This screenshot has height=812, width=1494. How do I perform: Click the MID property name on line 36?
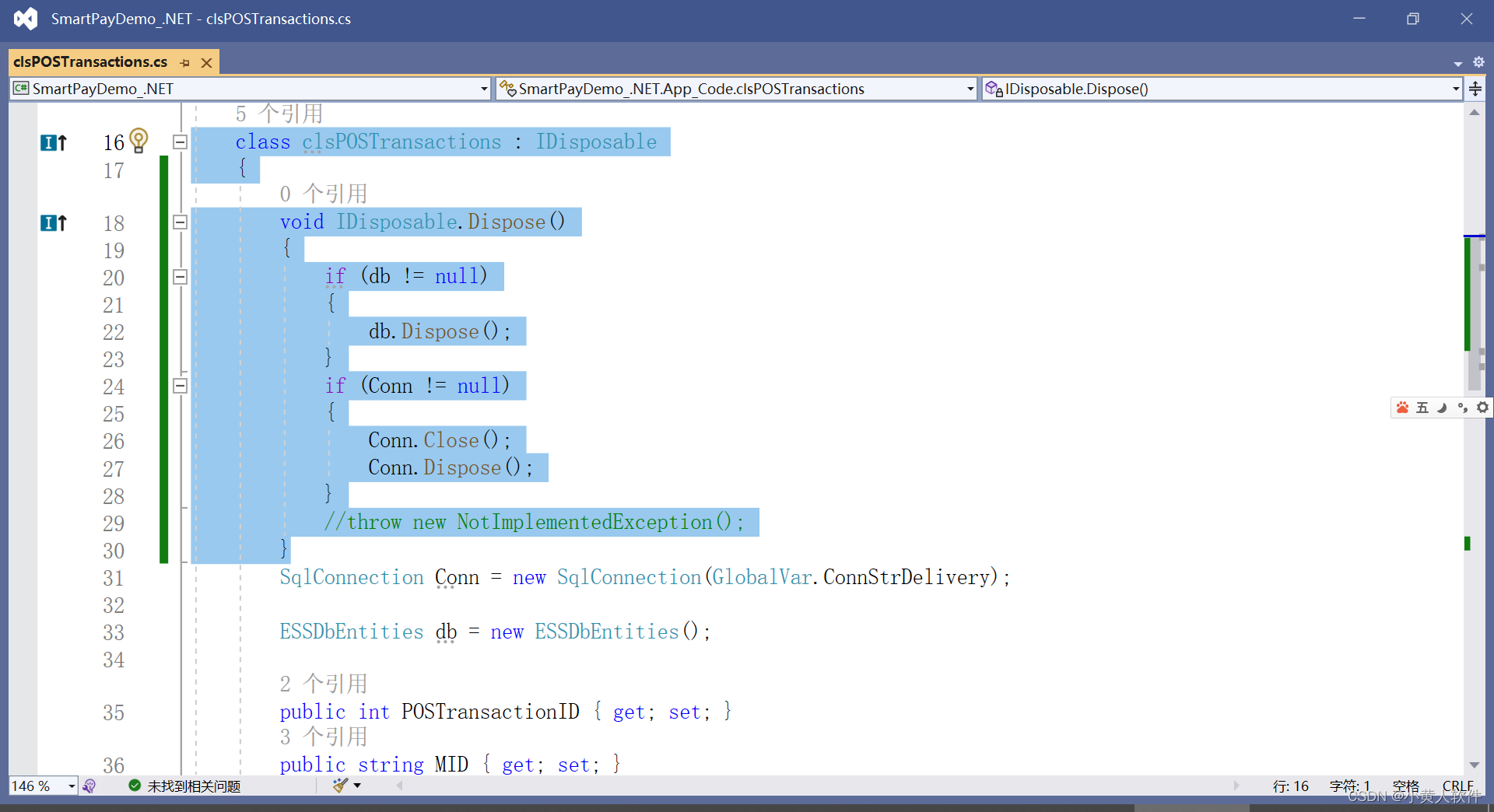point(451,765)
